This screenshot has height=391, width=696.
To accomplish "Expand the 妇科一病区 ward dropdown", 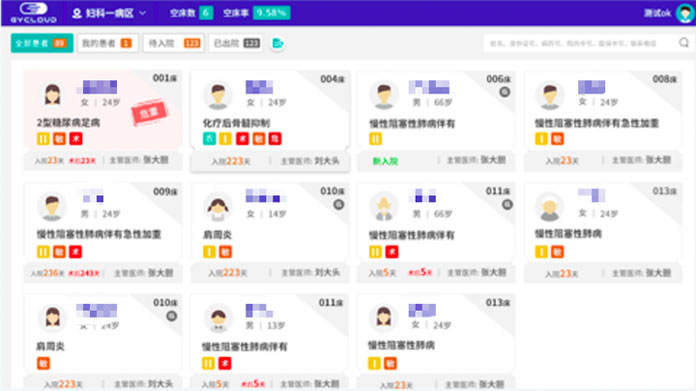I will [109, 13].
